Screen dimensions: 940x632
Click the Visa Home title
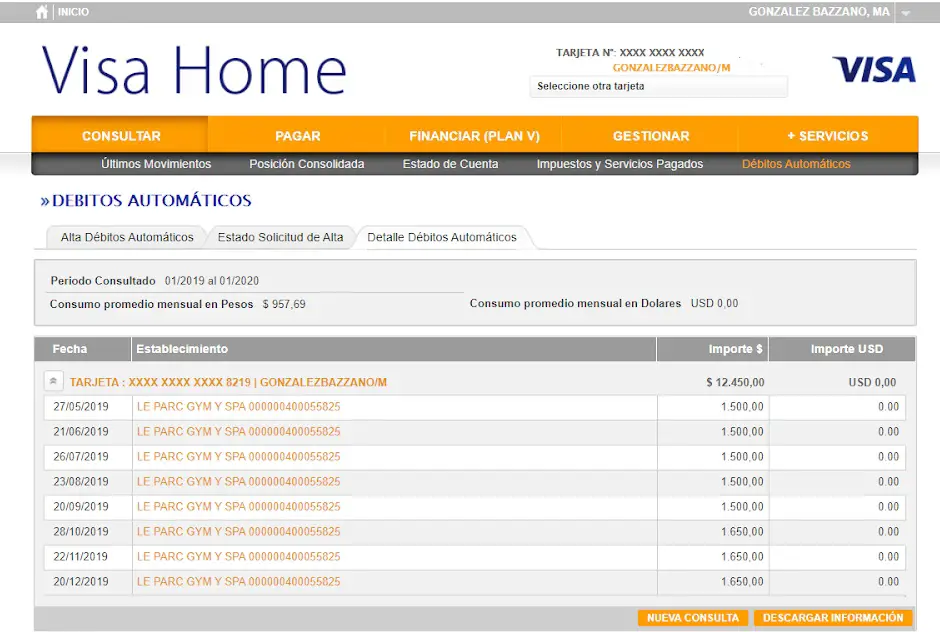194,71
